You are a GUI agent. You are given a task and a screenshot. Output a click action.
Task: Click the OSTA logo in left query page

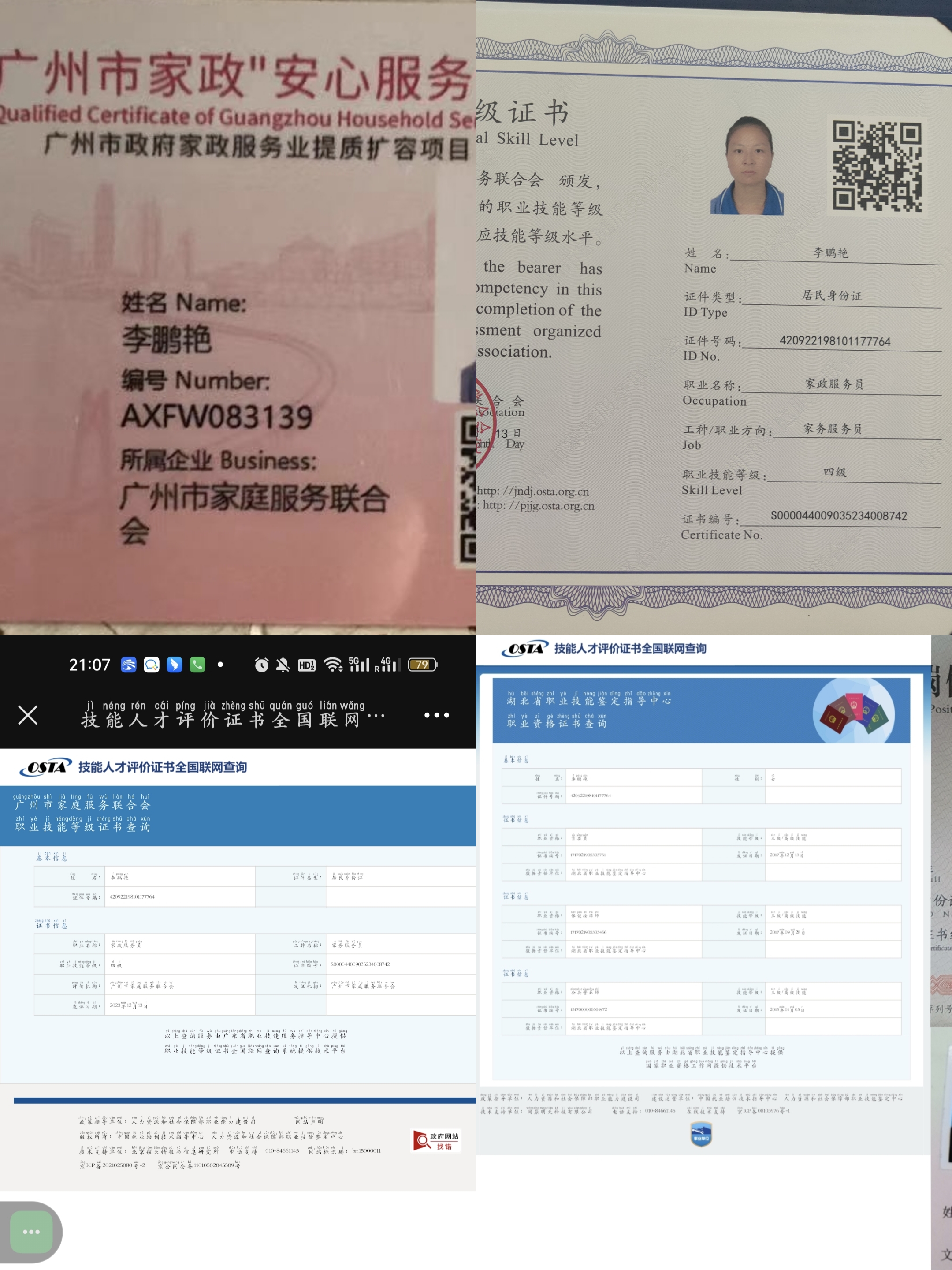[45, 767]
